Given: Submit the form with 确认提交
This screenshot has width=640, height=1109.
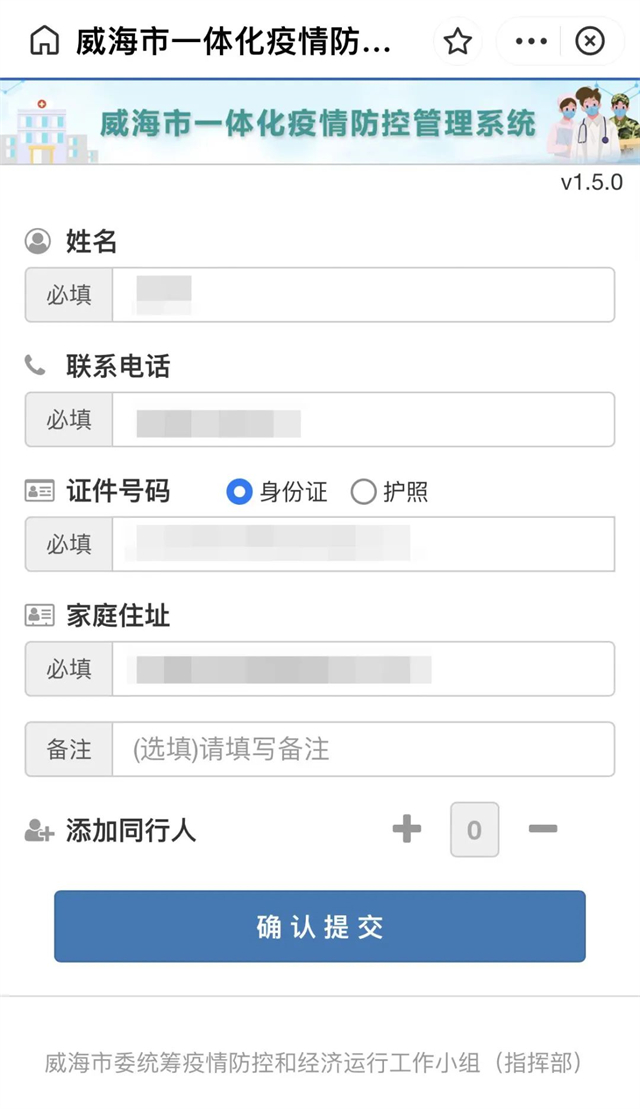Looking at the screenshot, I should click(x=320, y=927).
